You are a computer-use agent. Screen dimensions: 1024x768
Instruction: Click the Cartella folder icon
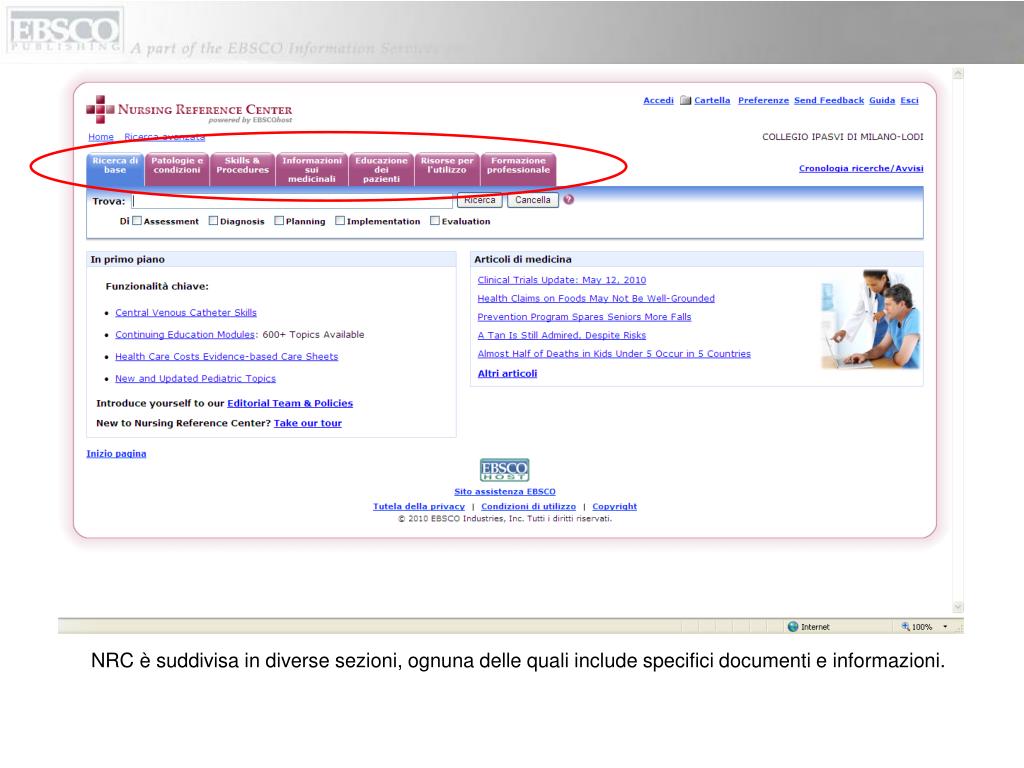pyautogui.click(x=685, y=101)
